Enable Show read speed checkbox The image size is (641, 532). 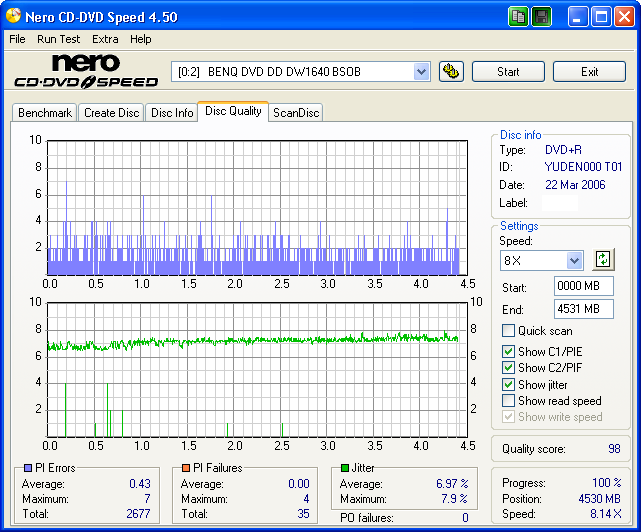509,401
